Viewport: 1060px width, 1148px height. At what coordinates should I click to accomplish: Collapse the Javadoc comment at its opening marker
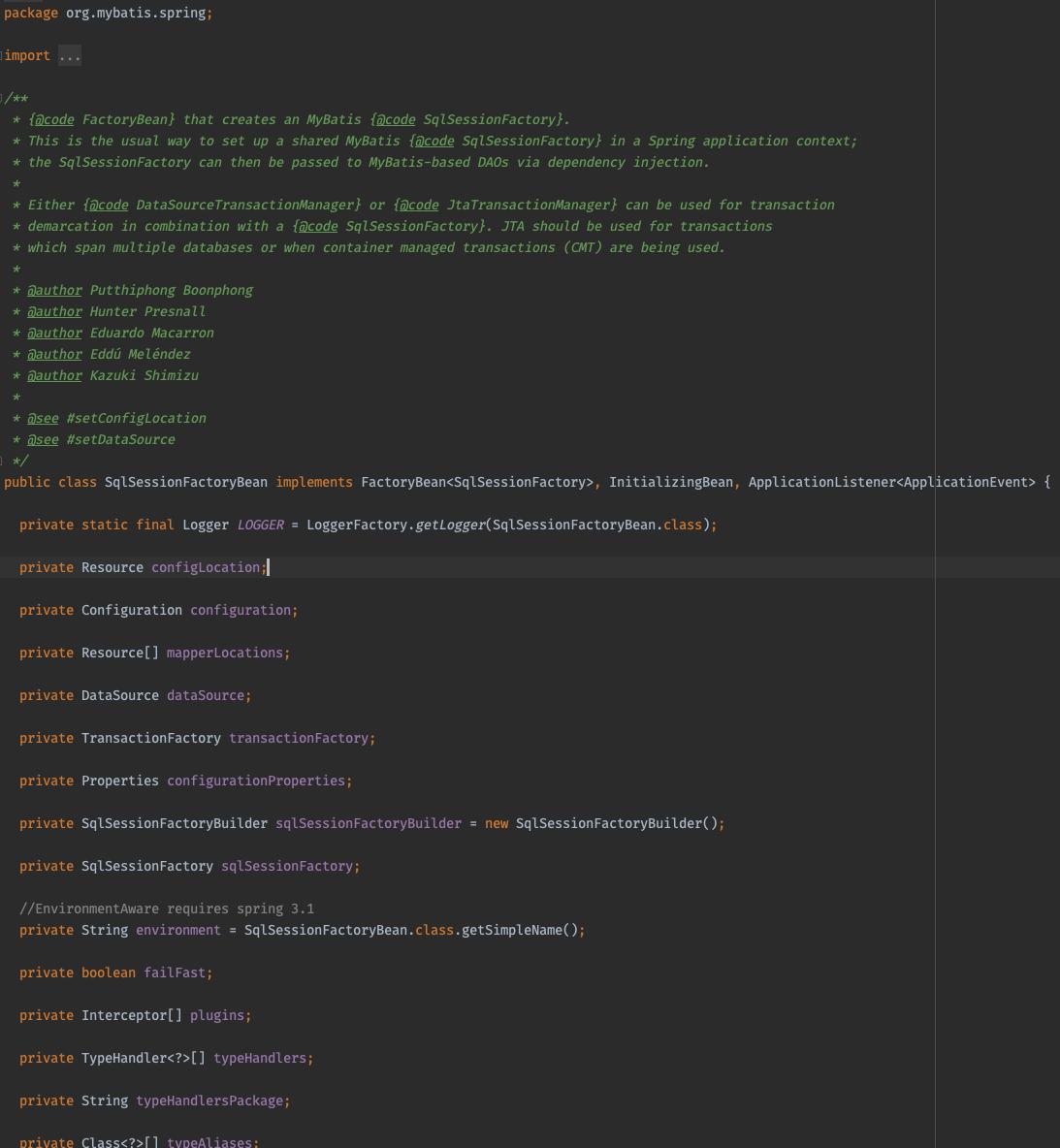click(x=2, y=98)
